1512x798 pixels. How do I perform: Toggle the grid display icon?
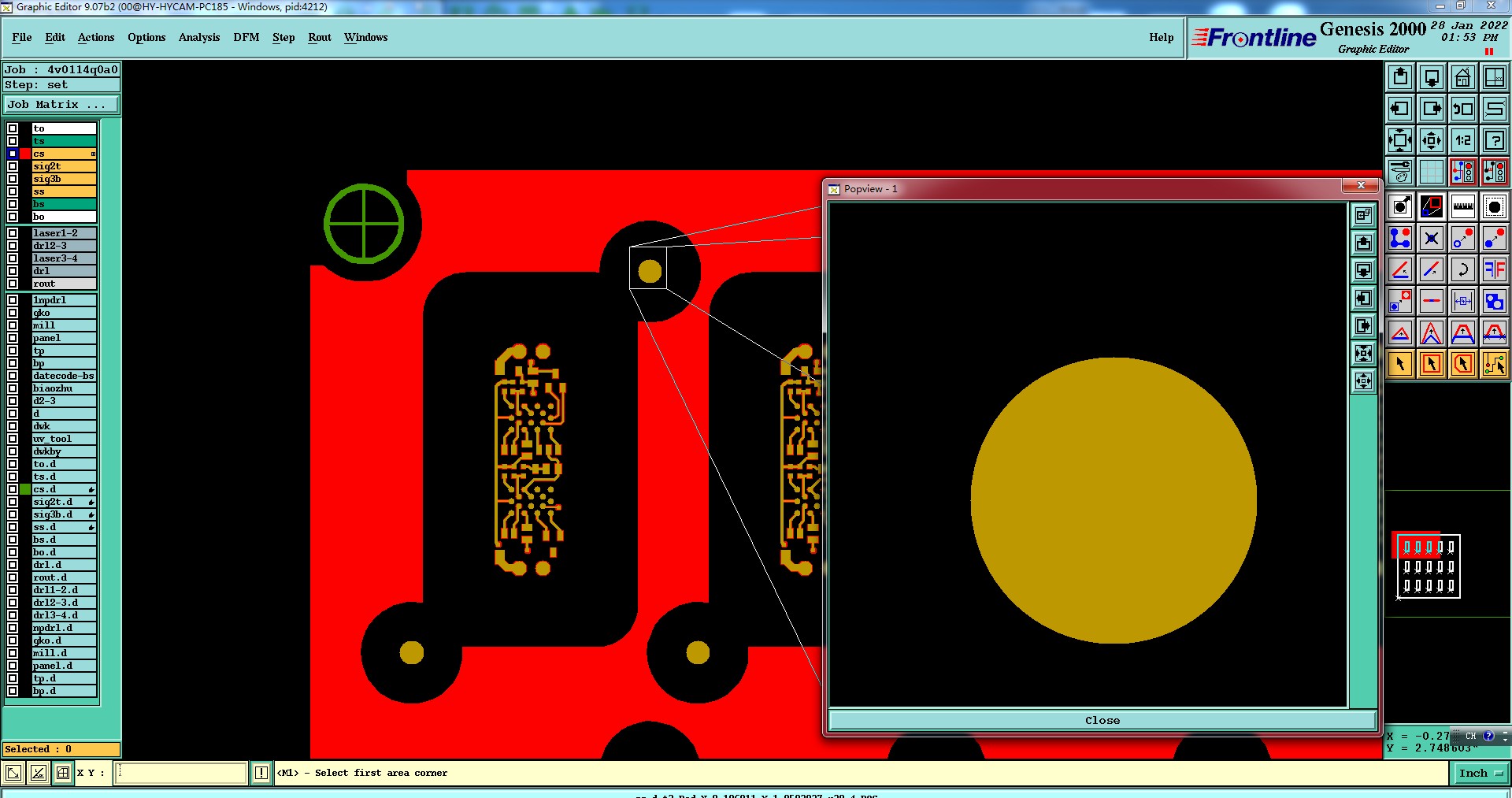(1432, 172)
